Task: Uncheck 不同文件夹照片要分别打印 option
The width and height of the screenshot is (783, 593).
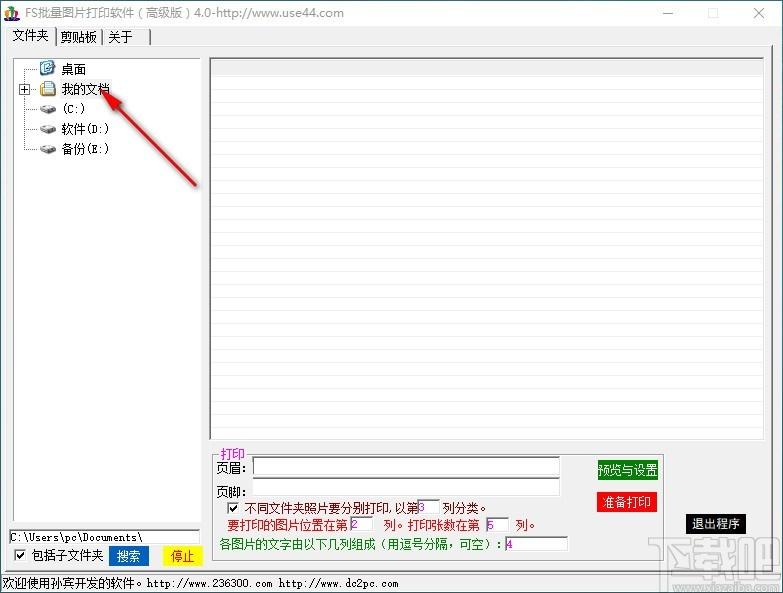Action: coord(233,508)
